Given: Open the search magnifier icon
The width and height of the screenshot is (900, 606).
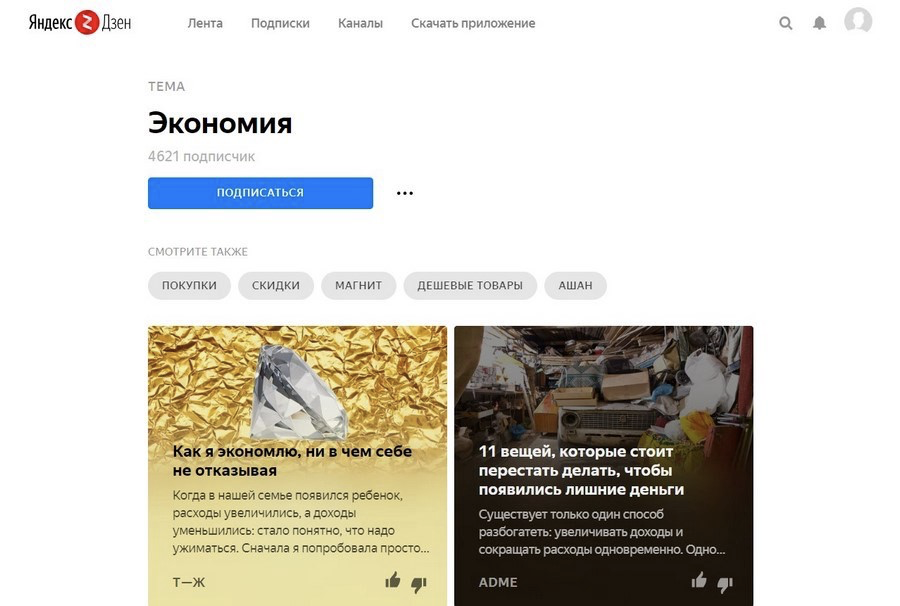Looking at the screenshot, I should [785, 23].
